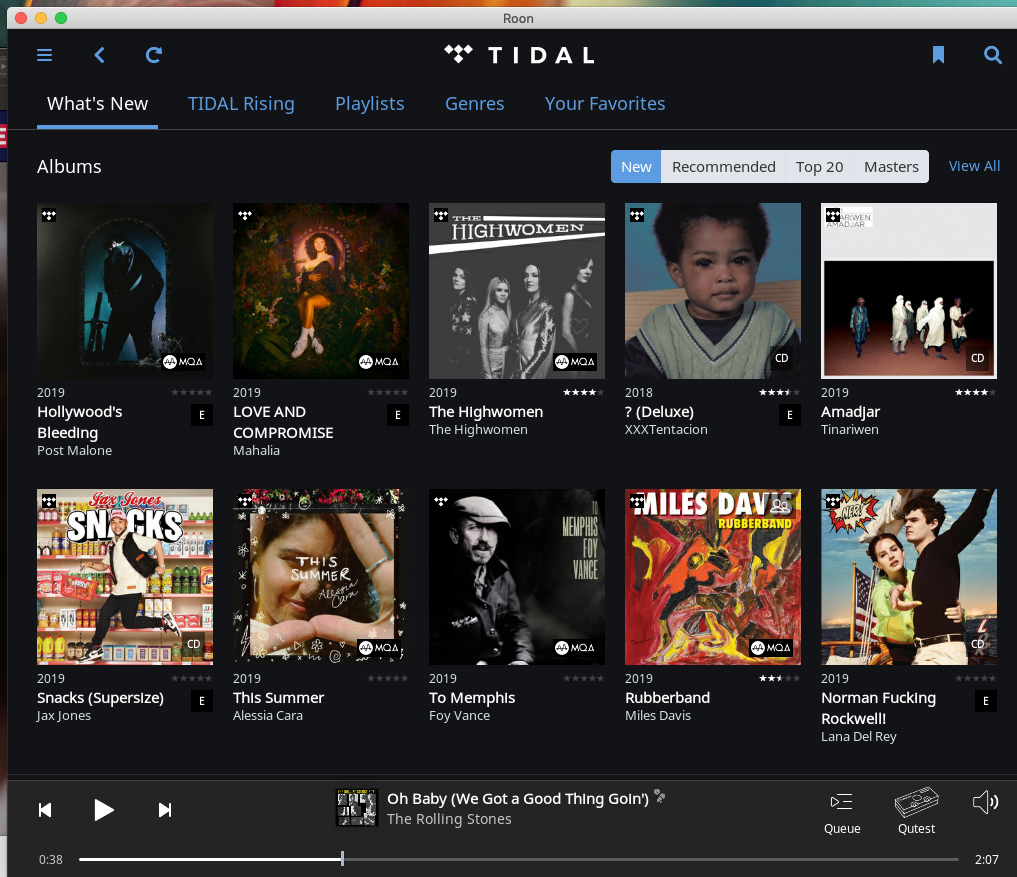Click explicit E tag for Snacks (Supersize)
This screenshot has height=877, width=1017.
click(x=202, y=701)
